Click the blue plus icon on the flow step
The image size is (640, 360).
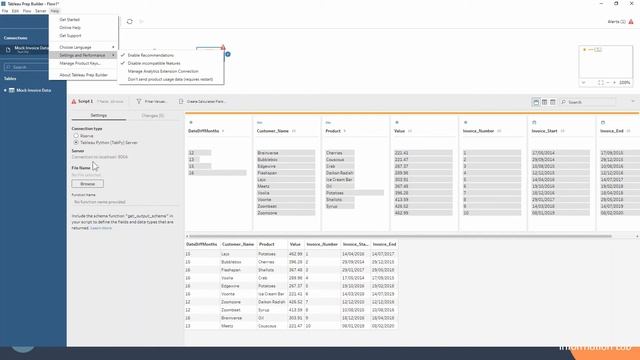point(228,54)
